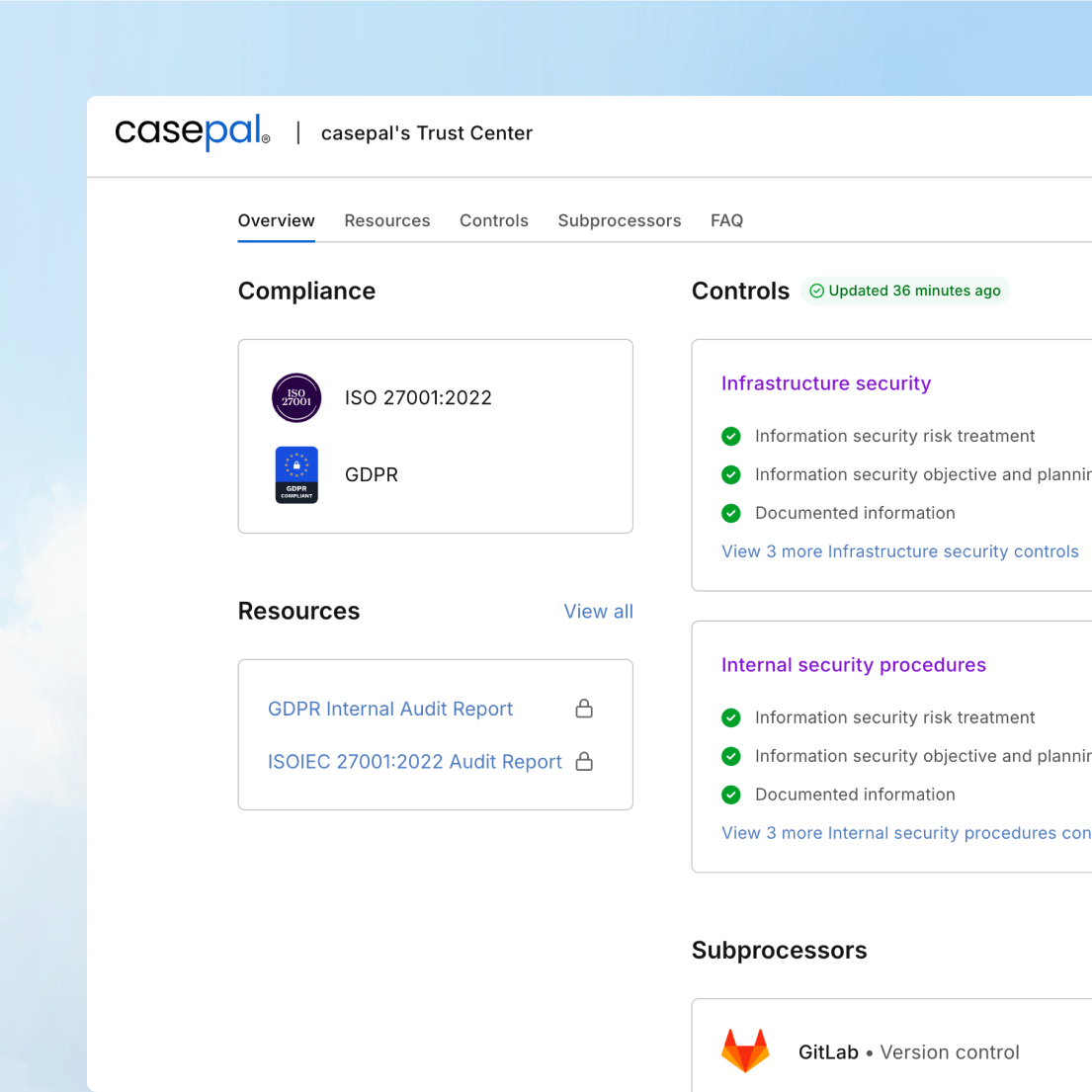Click the Subprocessors section heading
Screen dimensions: 1092x1092
(780, 950)
